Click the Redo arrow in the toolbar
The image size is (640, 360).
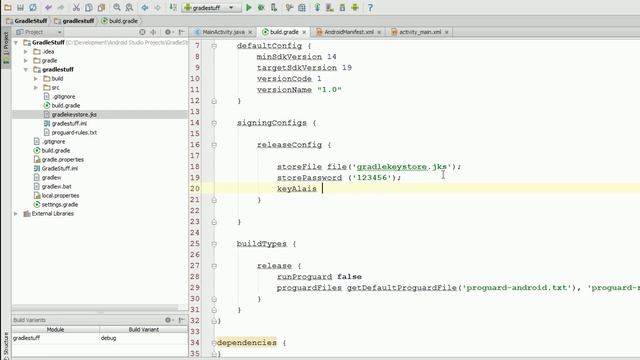pos(61,7)
